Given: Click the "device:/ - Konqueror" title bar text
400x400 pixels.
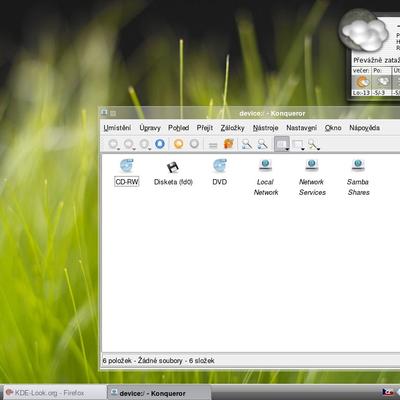Looking at the screenshot, I should coord(272,114).
